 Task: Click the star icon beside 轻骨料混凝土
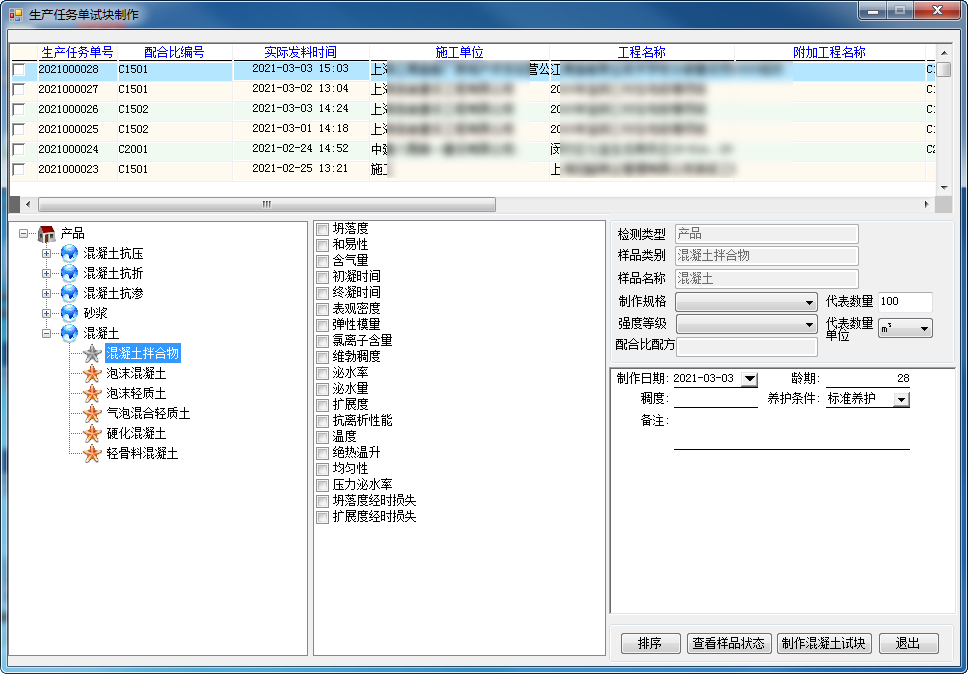[92, 453]
